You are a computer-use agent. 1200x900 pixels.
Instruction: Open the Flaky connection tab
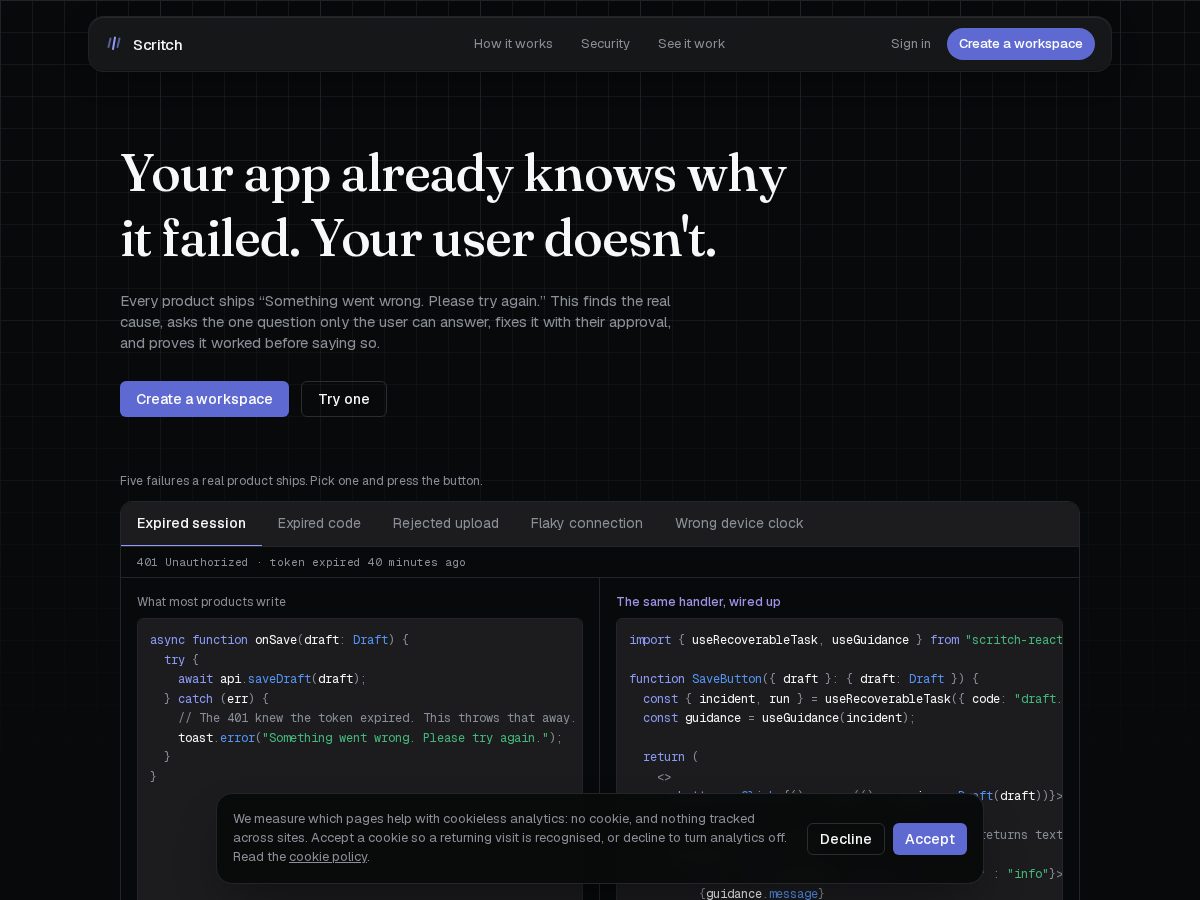587,523
